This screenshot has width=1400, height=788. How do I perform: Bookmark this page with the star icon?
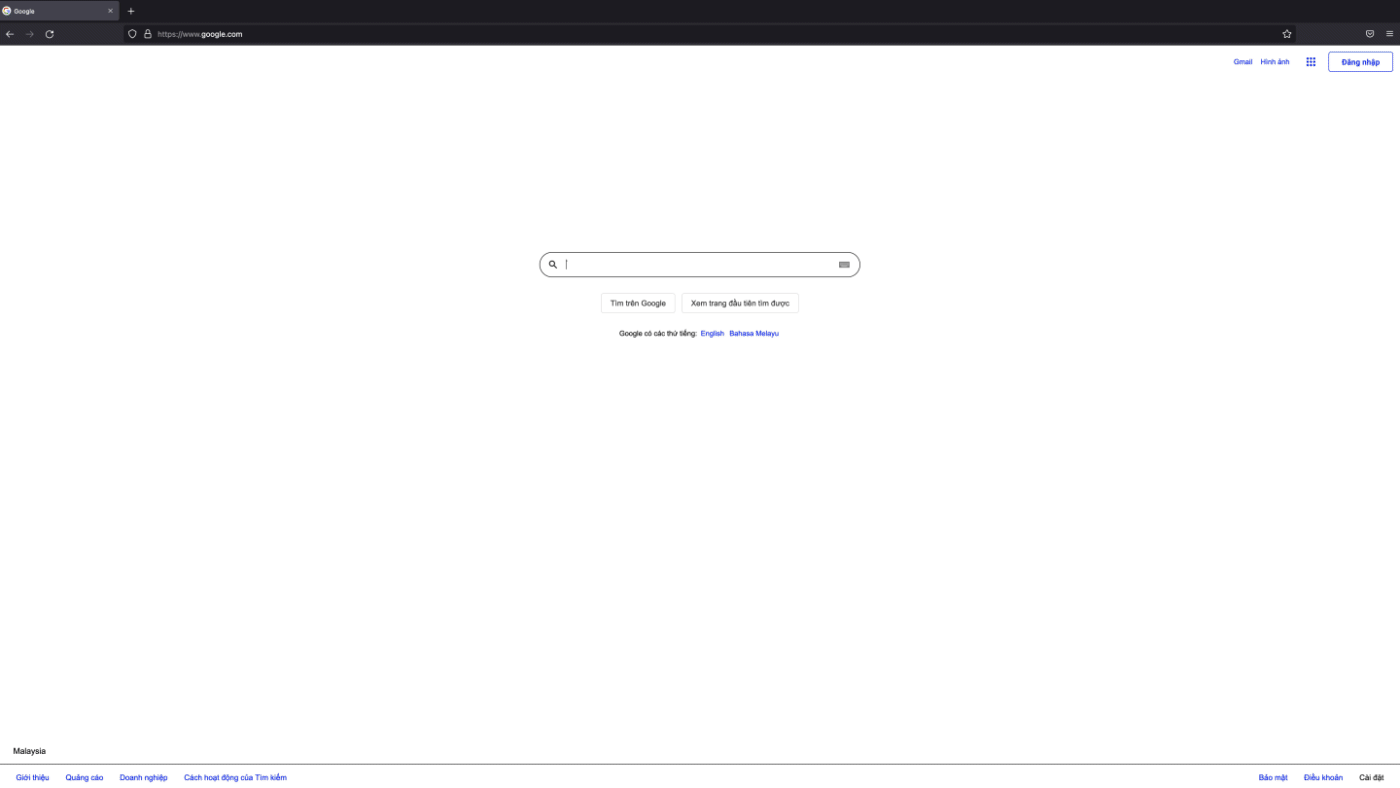[x=1287, y=34]
